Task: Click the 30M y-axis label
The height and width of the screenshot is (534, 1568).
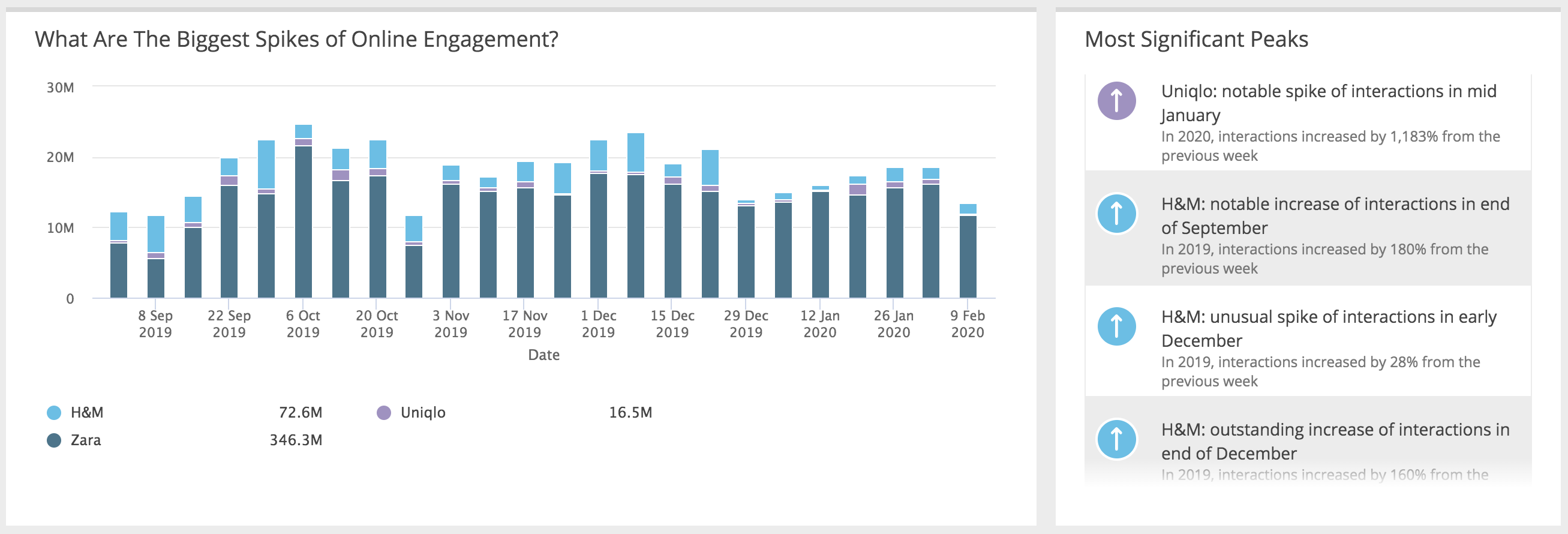Action: (x=60, y=88)
